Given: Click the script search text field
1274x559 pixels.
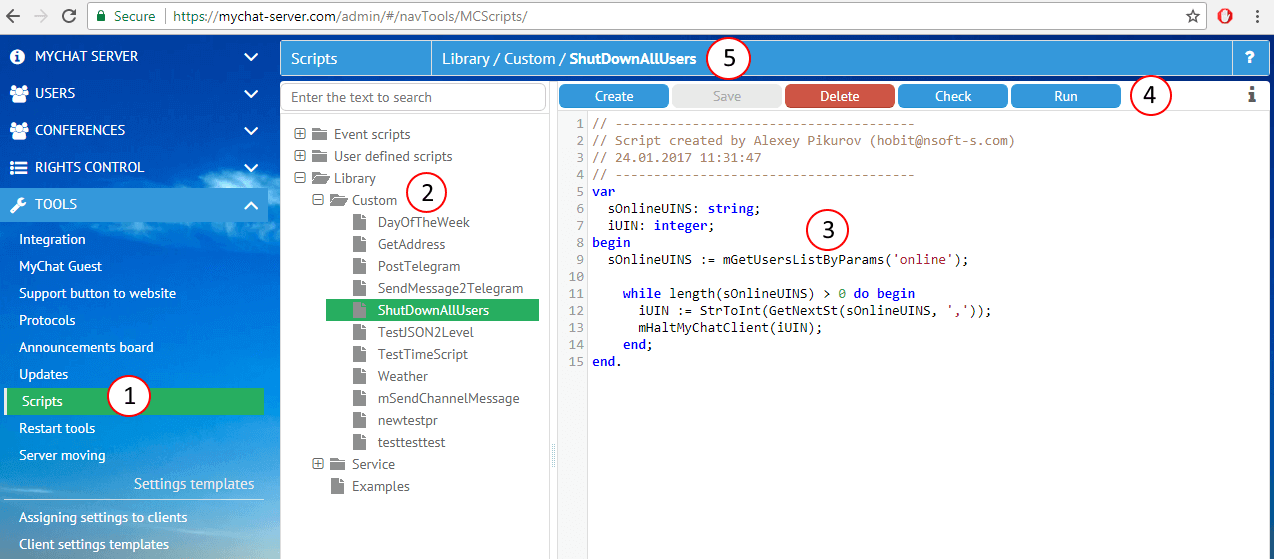Looking at the screenshot, I should coord(413,97).
